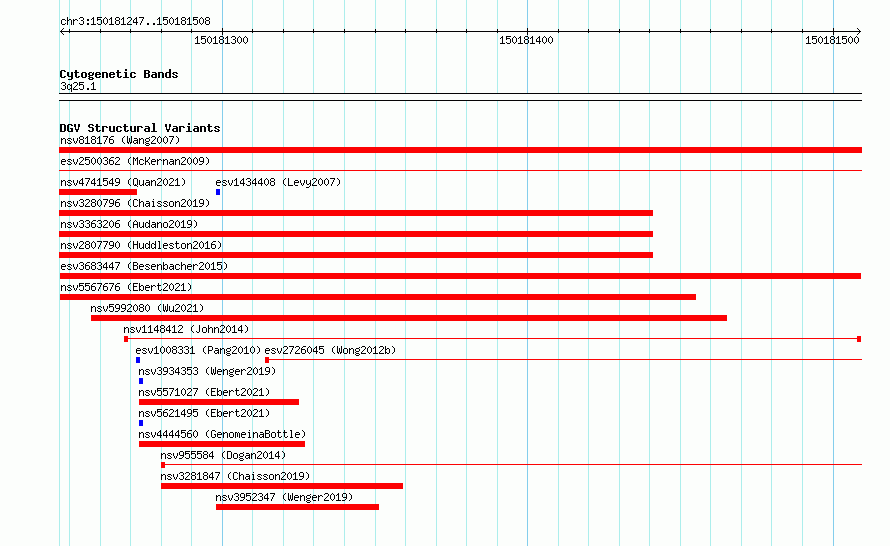Click the left arrow end of ruler
The width and height of the screenshot is (890, 546).
(x=63, y=31)
